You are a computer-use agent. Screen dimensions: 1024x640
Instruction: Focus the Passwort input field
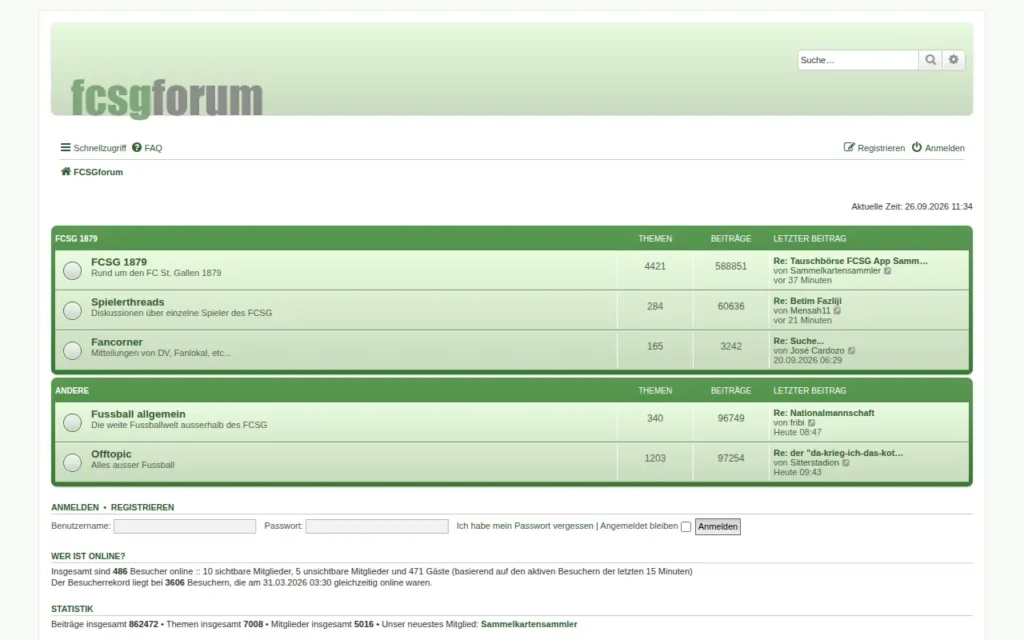(377, 526)
